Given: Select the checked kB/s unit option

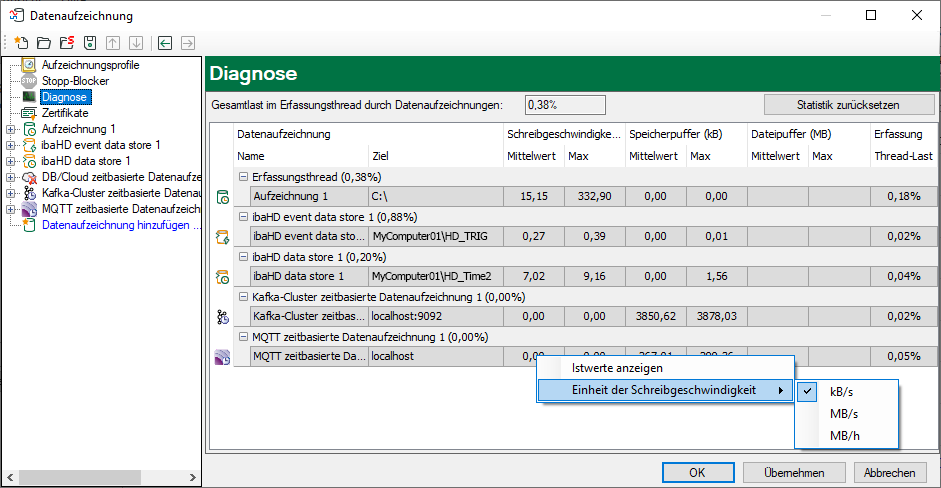Looking at the screenshot, I should pos(843,391).
